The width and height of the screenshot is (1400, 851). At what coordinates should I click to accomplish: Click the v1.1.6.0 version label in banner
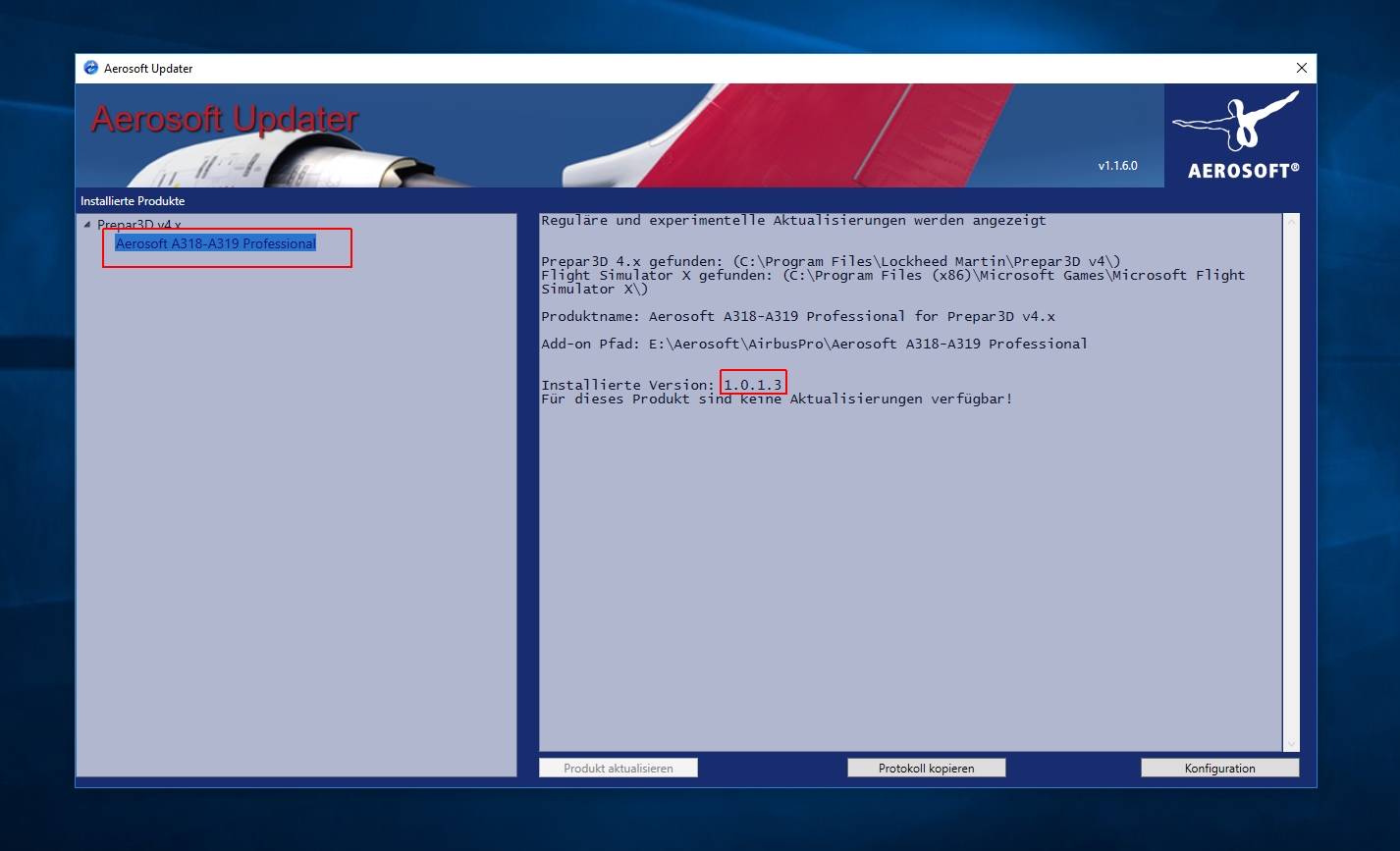point(1117,166)
